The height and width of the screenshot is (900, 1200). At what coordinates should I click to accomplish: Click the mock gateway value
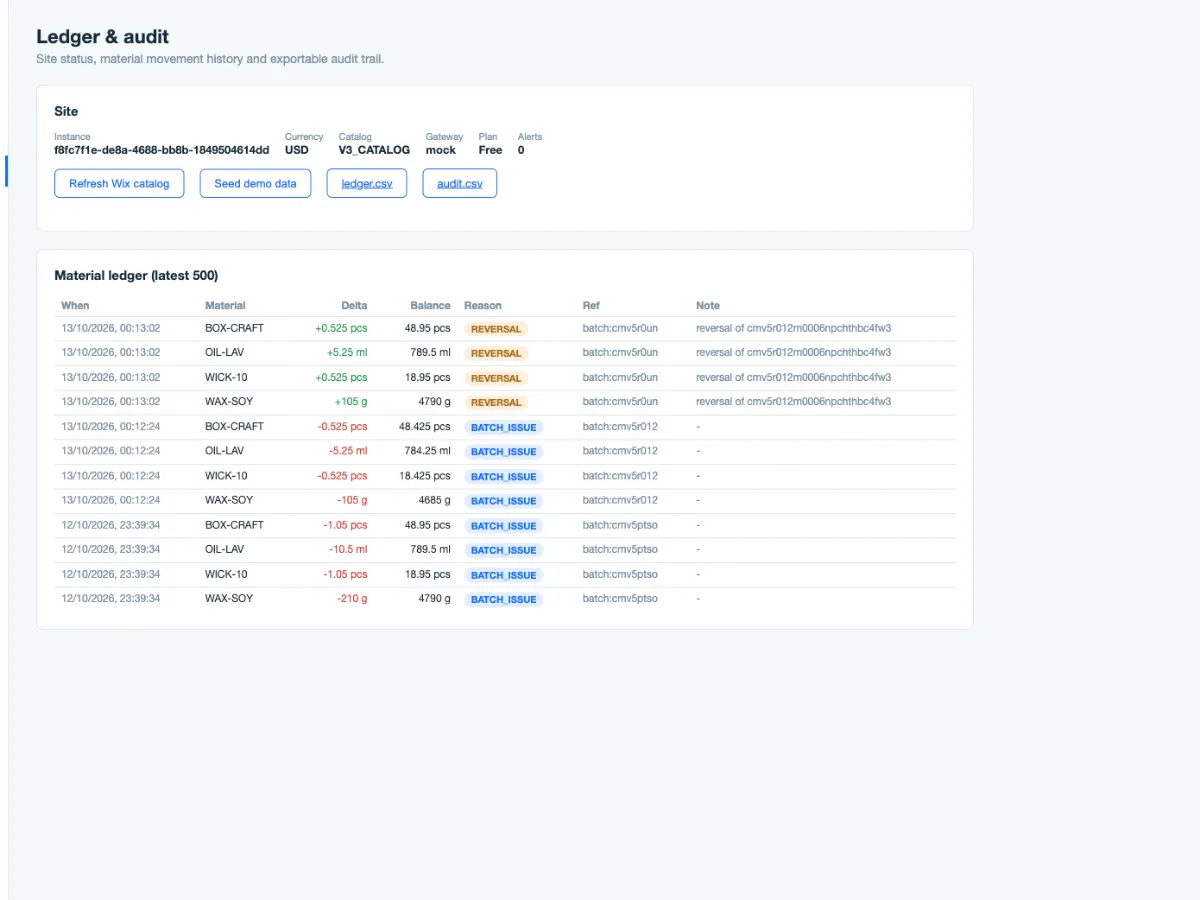pos(441,150)
